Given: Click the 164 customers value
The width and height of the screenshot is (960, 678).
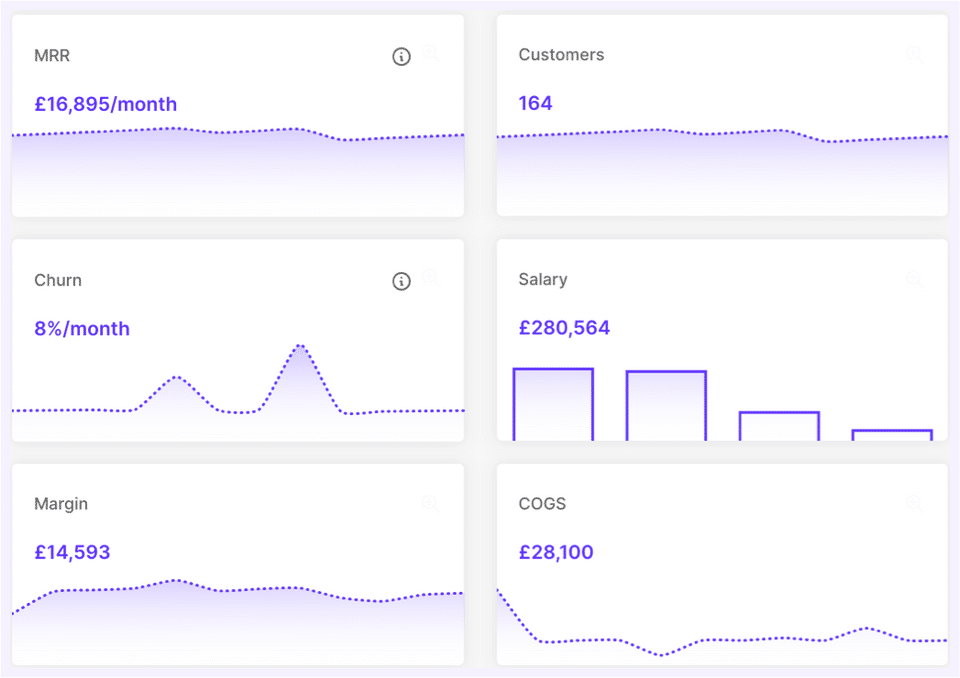Looking at the screenshot, I should [x=535, y=103].
